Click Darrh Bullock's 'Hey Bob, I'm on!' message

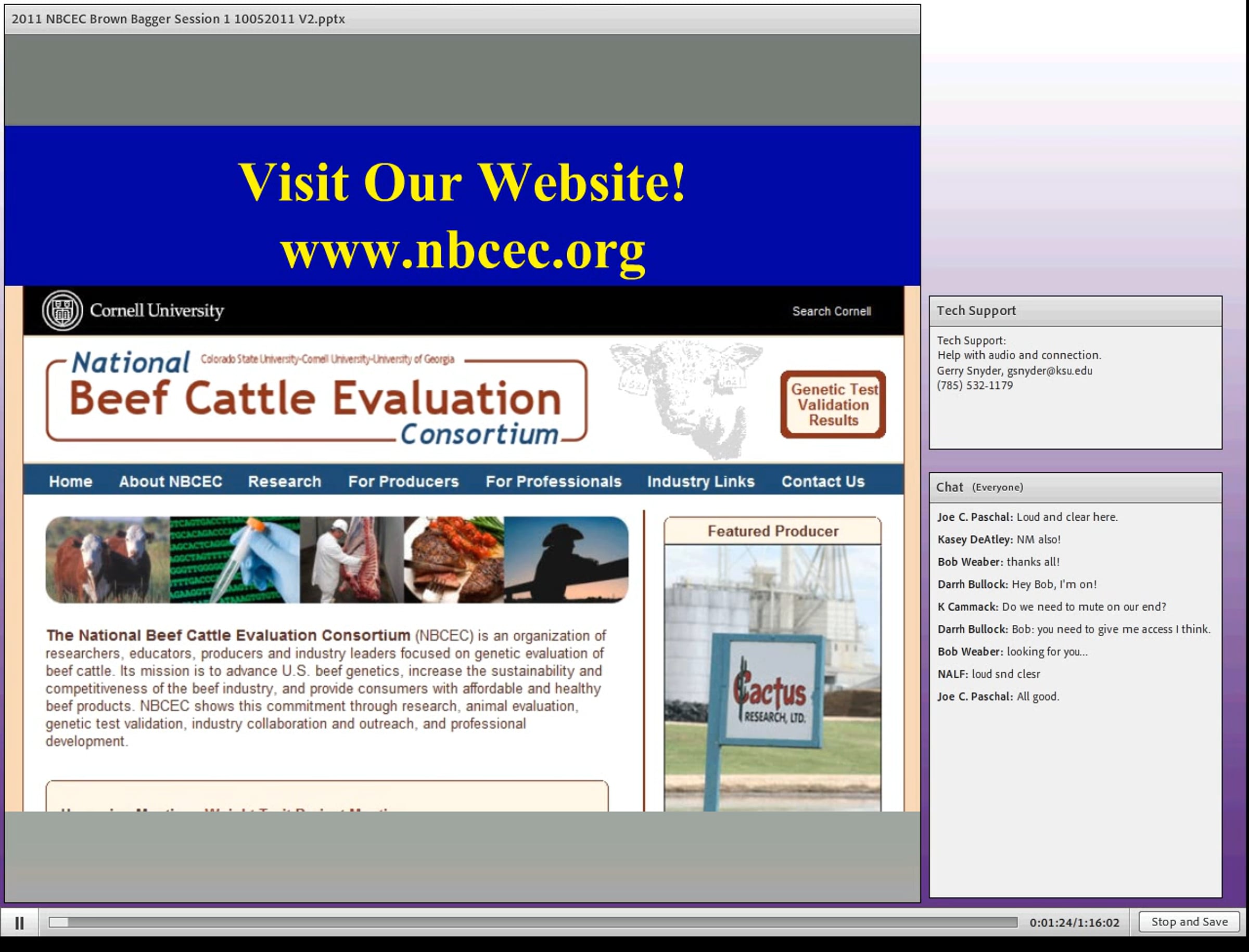1017,584
